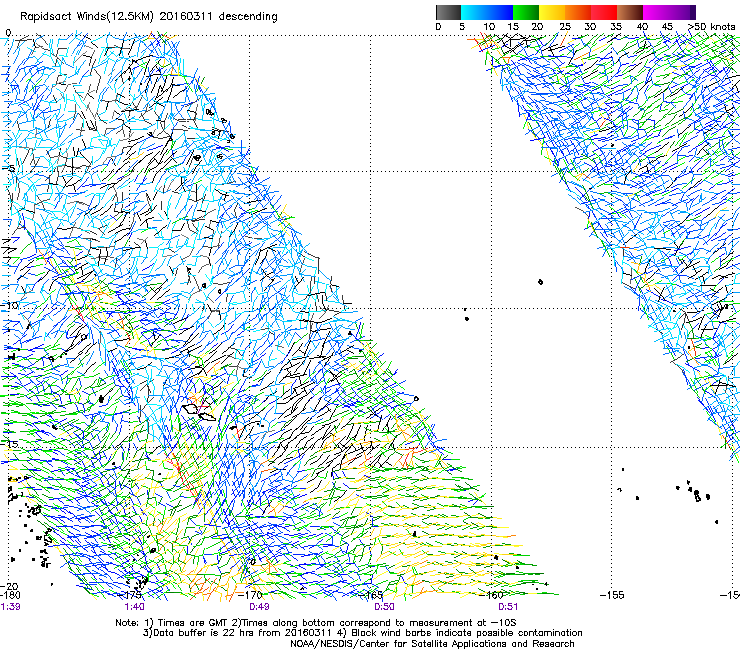Click the '-180' longitude axis label

[10, 595]
